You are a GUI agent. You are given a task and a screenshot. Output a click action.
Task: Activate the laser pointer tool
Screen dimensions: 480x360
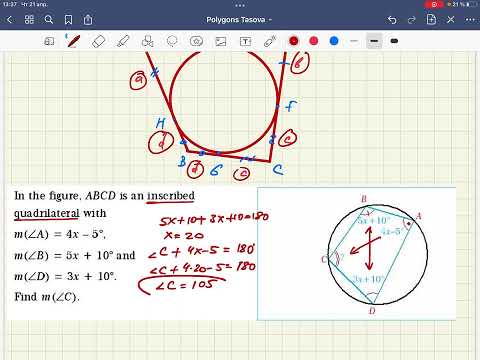click(270, 41)
